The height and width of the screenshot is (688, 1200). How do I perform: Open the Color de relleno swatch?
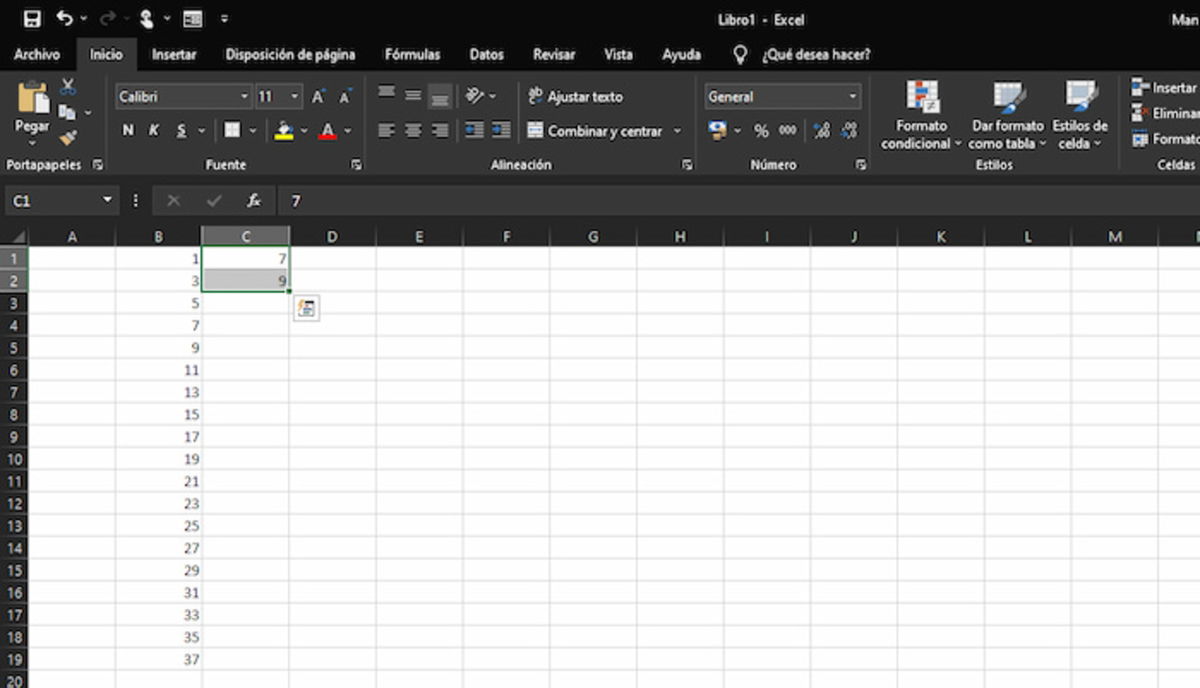pyautogui.click(x=284, y=130)
